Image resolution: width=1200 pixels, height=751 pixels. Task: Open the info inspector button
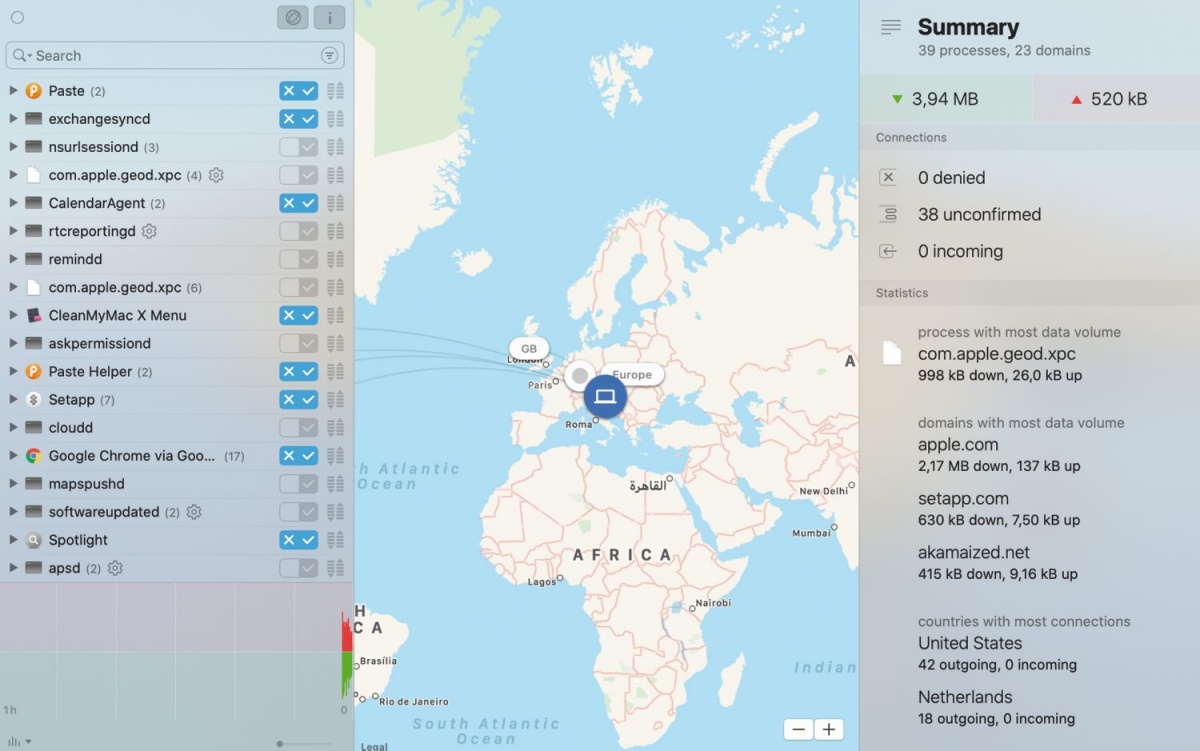pos(329,18)
